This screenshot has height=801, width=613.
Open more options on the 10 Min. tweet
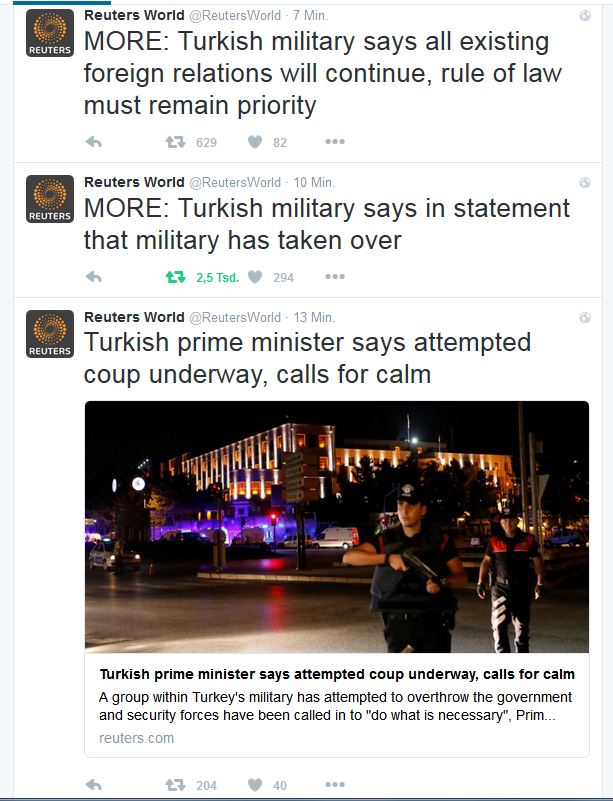coord(335,276)
